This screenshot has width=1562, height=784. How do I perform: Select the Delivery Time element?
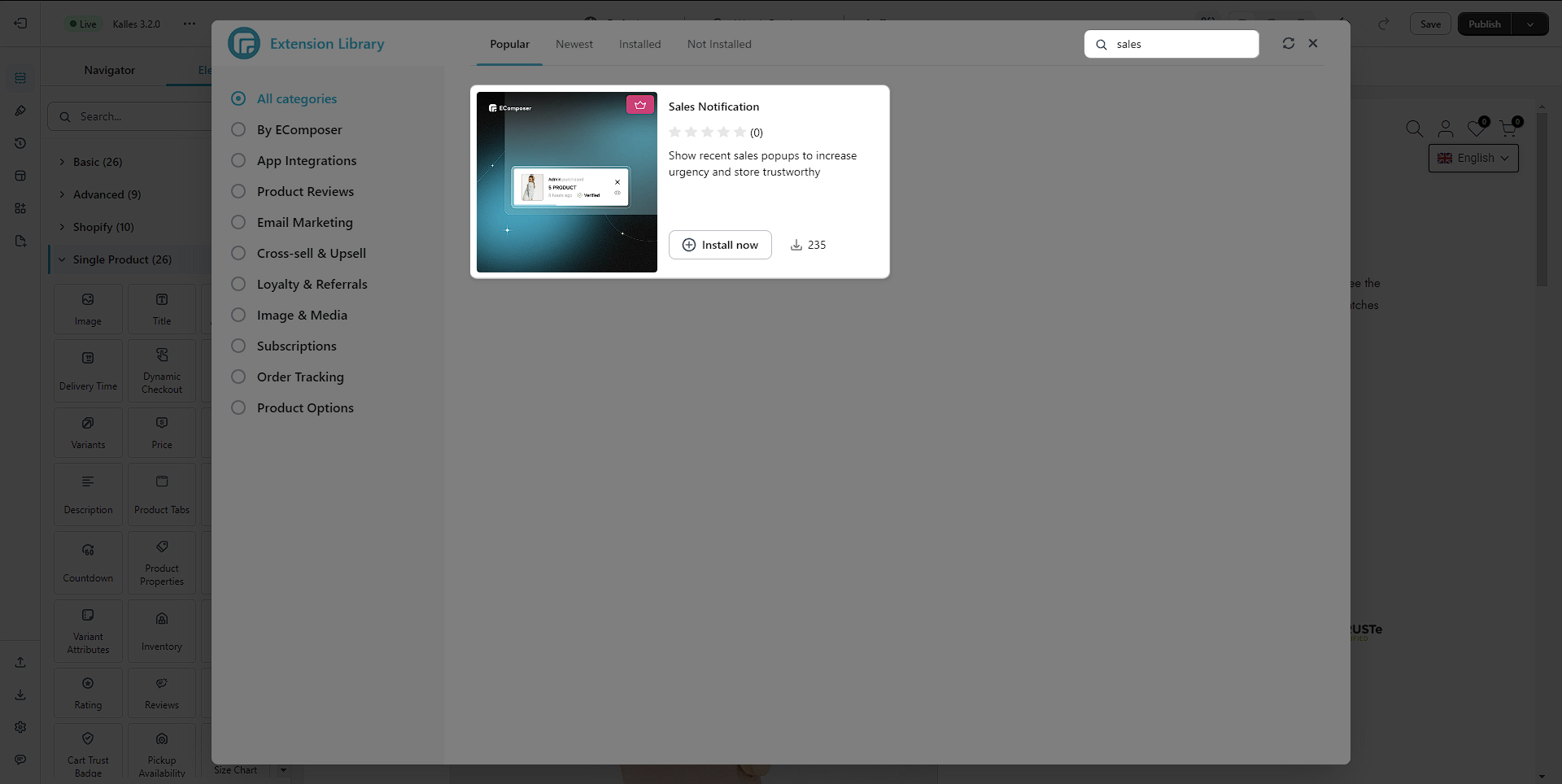coord(88,371)
